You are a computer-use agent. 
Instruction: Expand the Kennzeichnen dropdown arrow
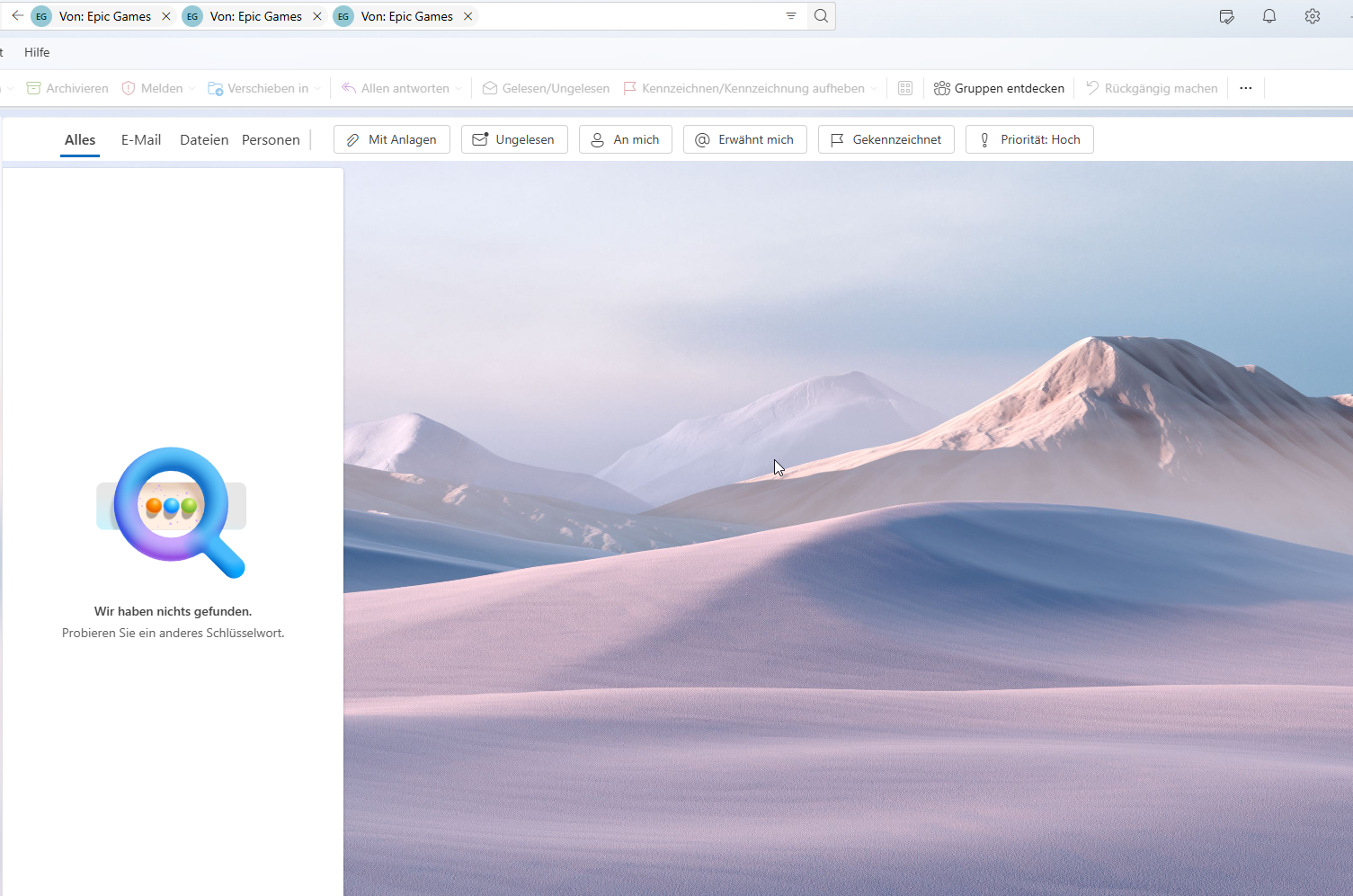tap(874, 88)
